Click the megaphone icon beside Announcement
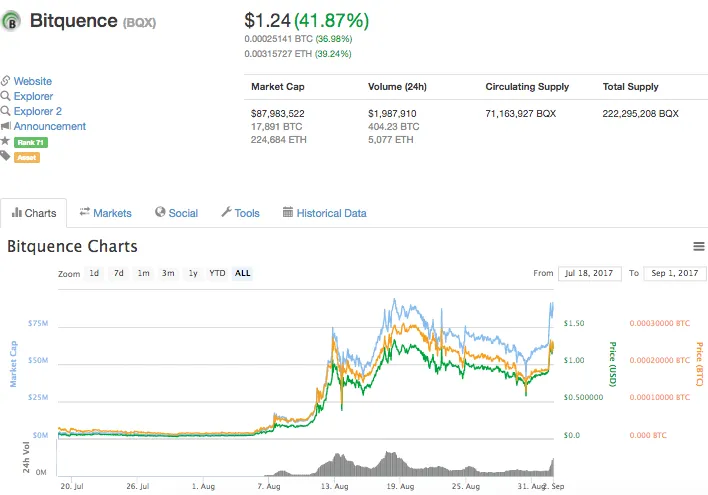The height and width of the screenshot is (495, 708). point(5,126)
